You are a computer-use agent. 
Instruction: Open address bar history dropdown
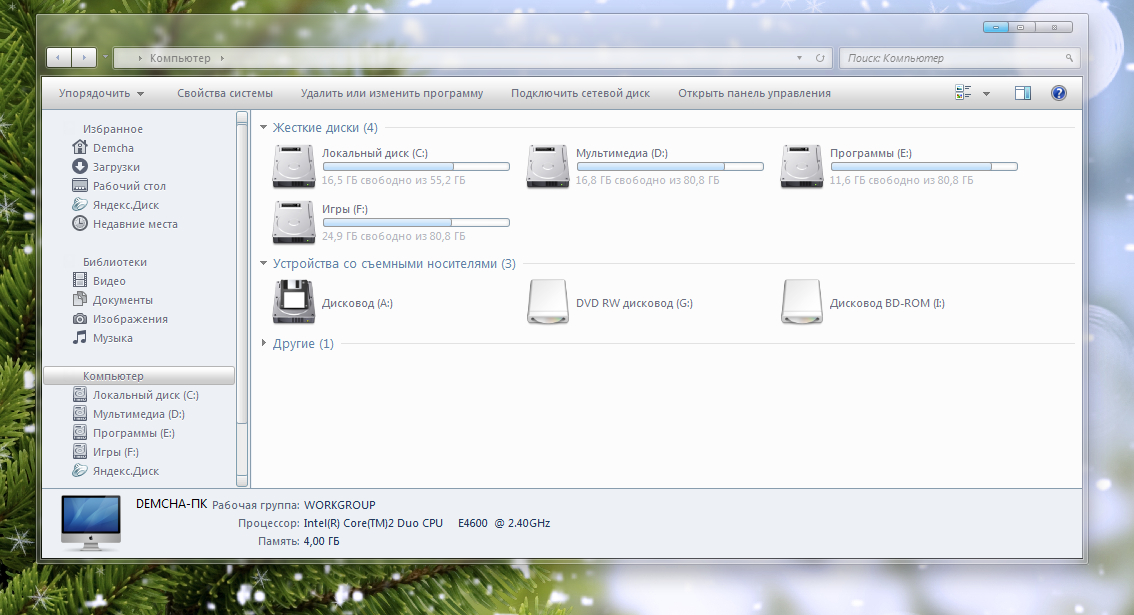pyautogui.click(x=799, y=58)
